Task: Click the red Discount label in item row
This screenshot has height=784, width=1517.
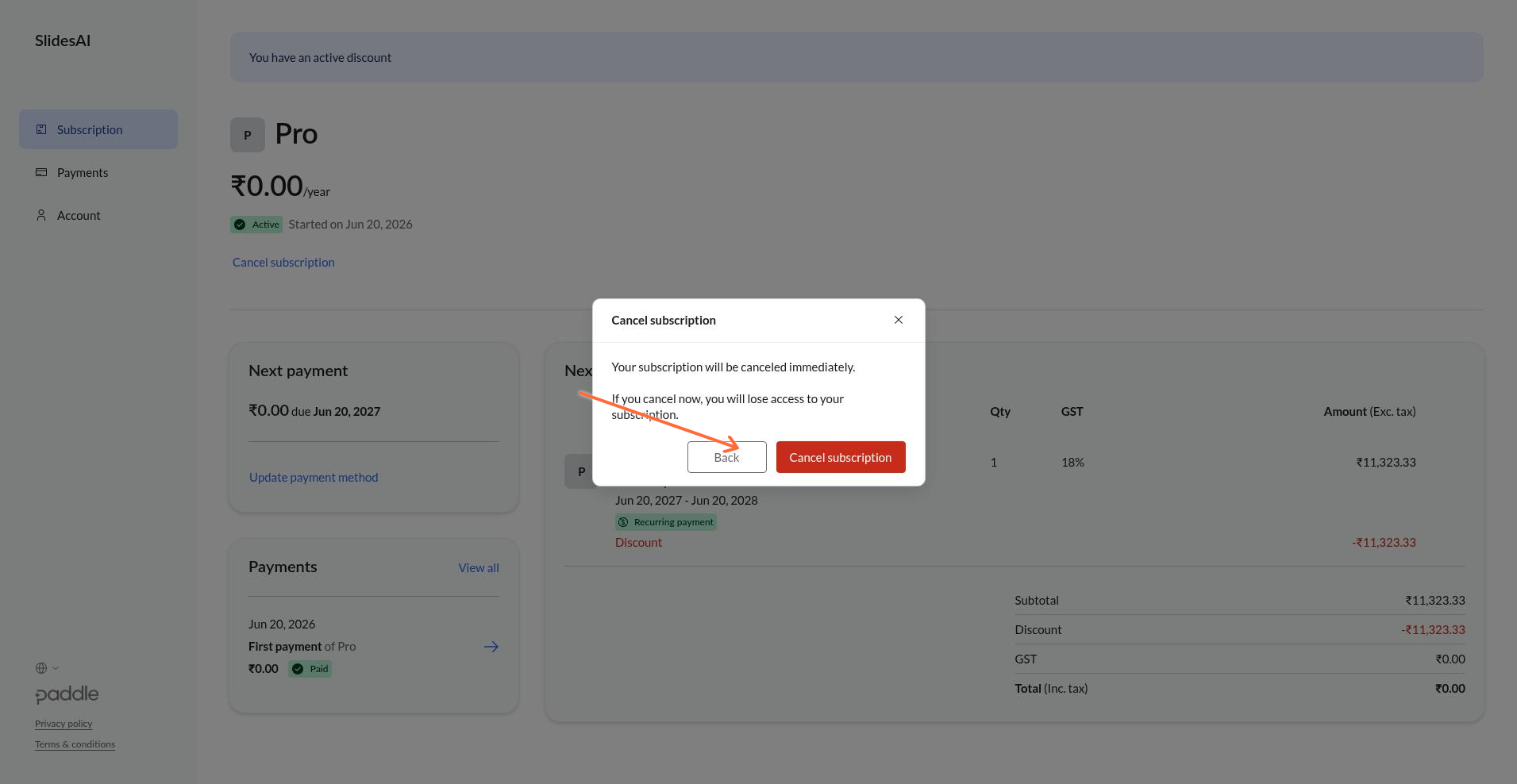Action: (x=638, y=542)
